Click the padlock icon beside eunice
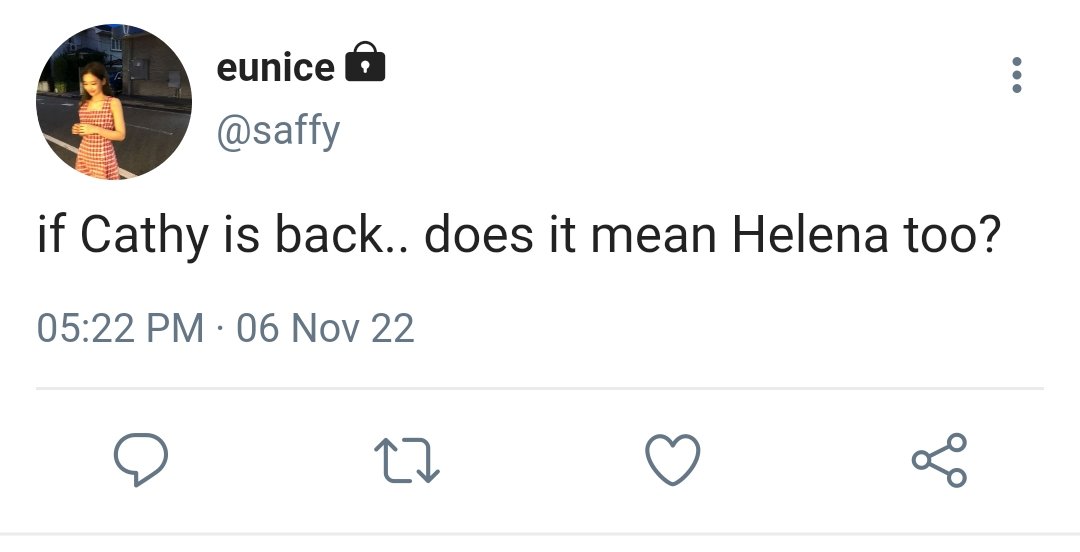 tap(365, 62)
